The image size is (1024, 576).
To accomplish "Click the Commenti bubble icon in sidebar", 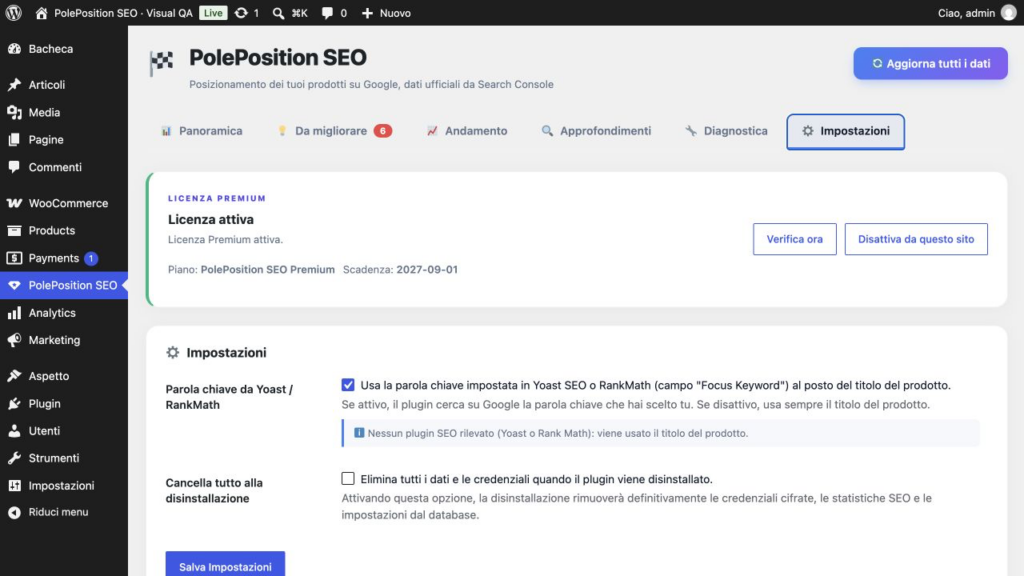I will (14, 167).
